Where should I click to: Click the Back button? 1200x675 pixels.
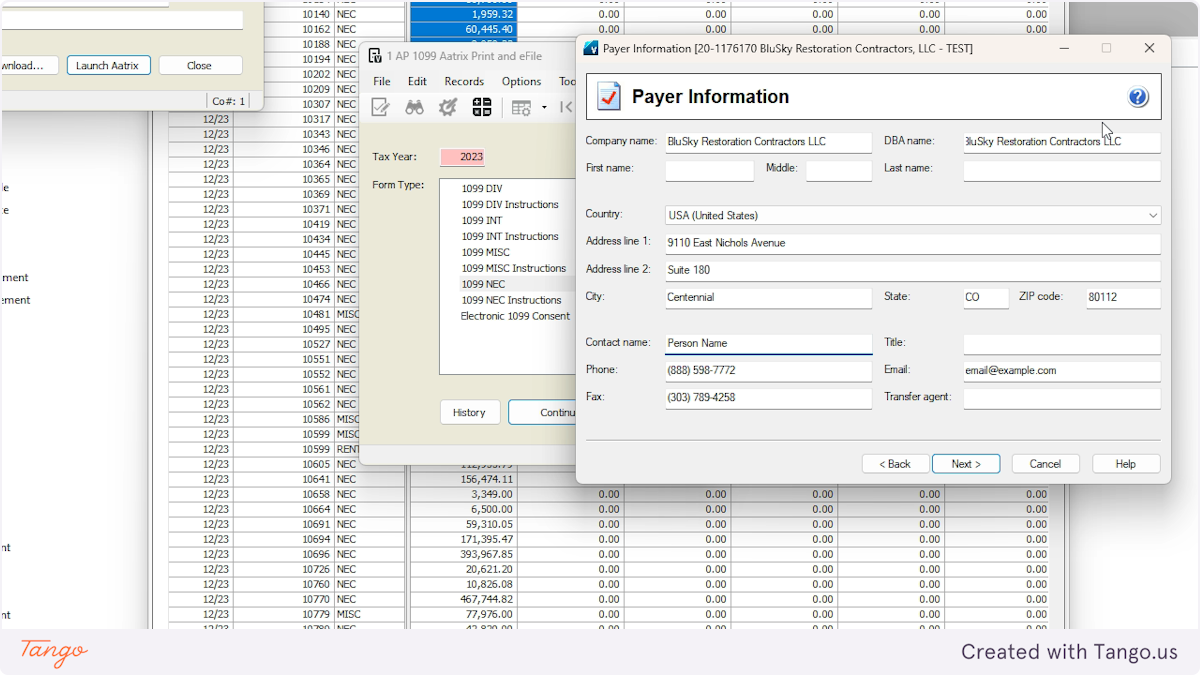pos(895,464)
